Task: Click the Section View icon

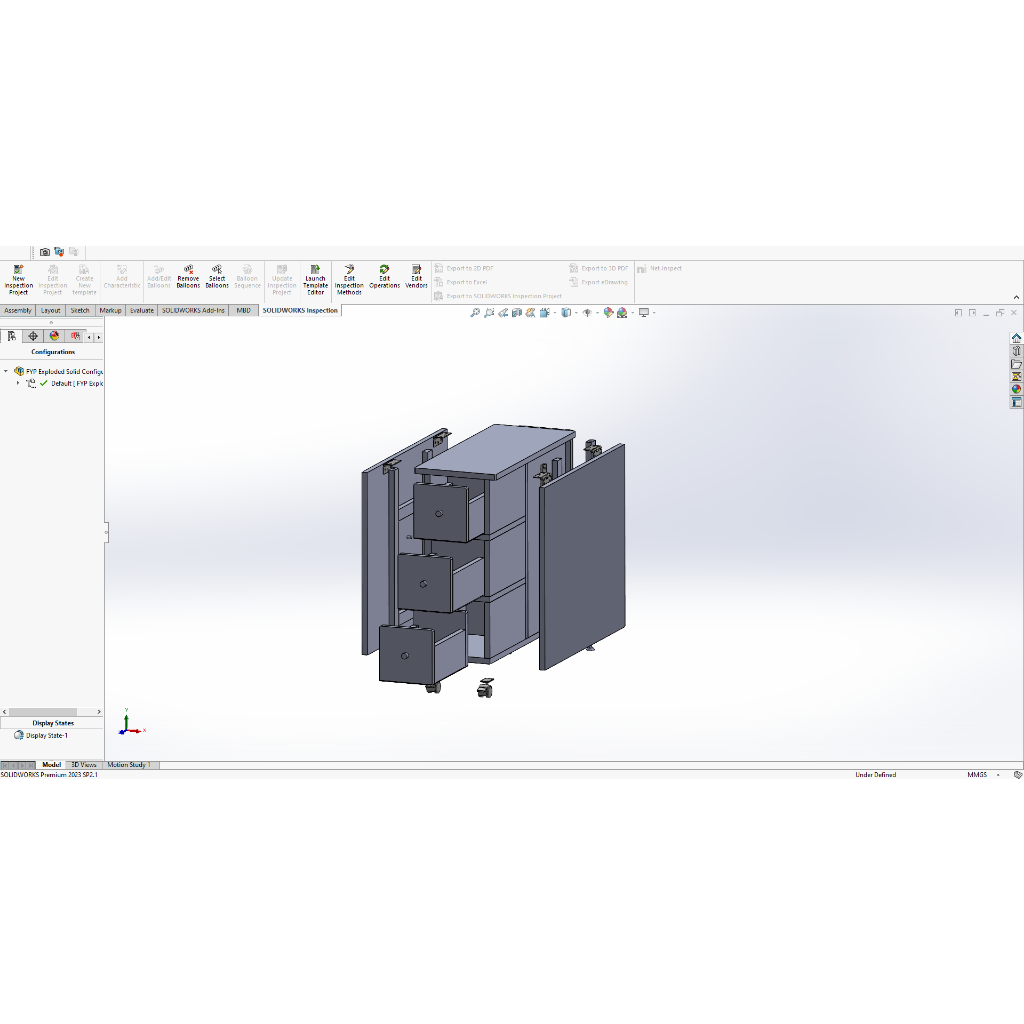Action: click(517, 313)
